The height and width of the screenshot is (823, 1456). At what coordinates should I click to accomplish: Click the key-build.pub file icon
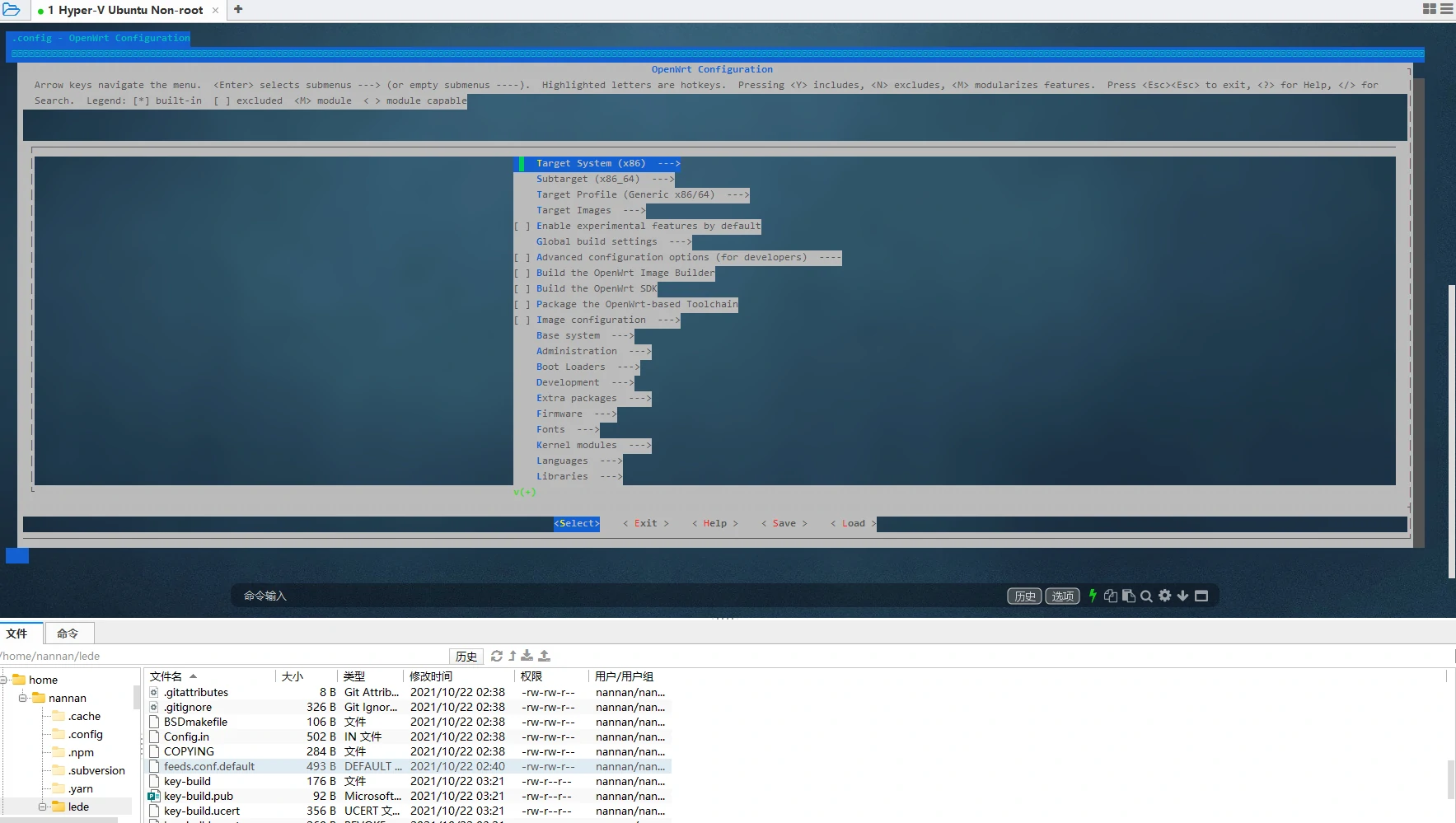[x=154, y=796]
